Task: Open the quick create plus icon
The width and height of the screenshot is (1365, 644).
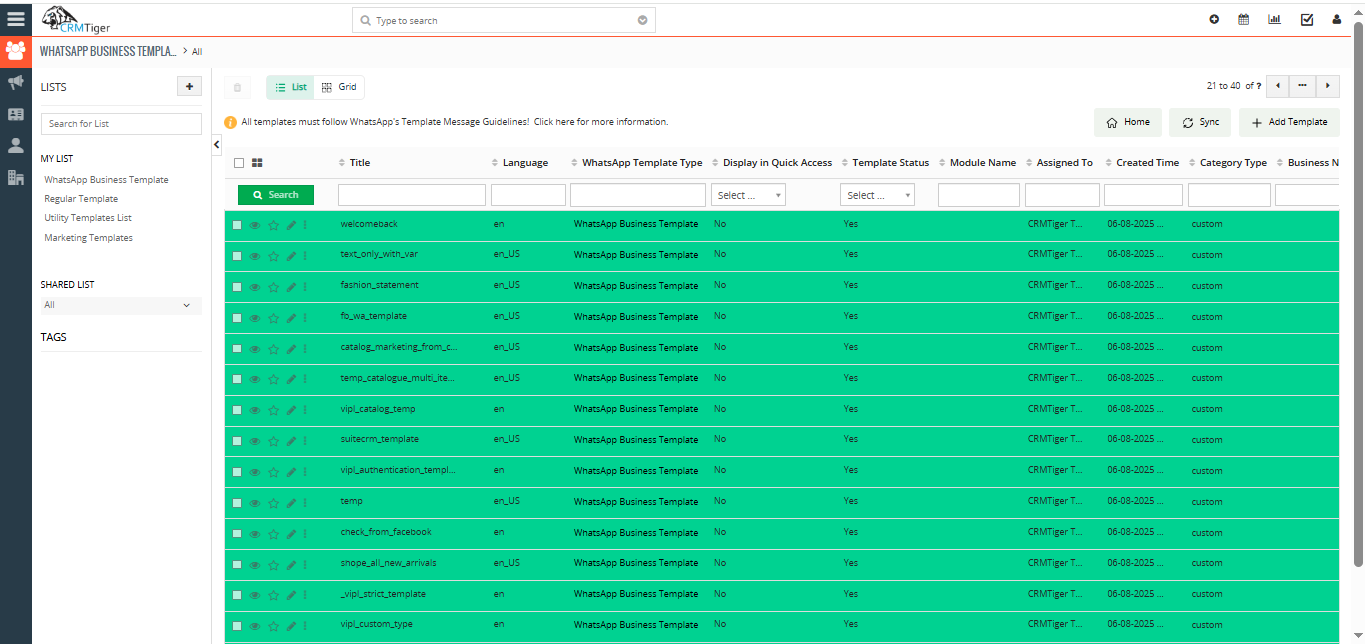Action: click(x=1214, y=19)
